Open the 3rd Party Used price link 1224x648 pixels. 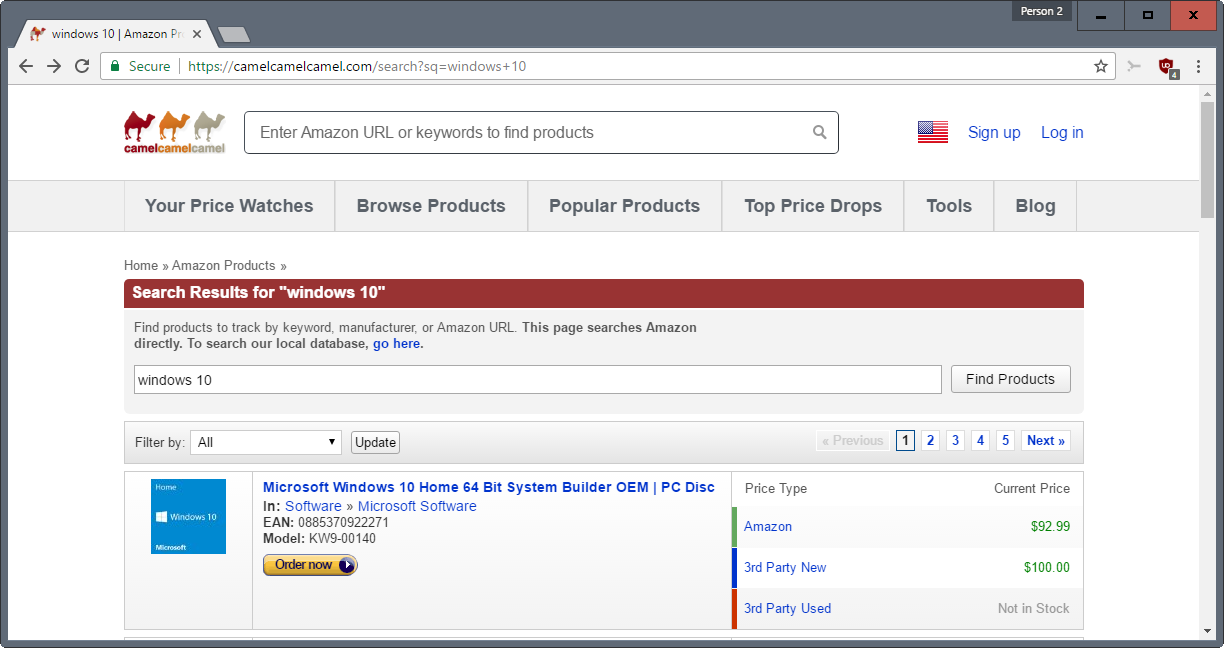[787, 609]
